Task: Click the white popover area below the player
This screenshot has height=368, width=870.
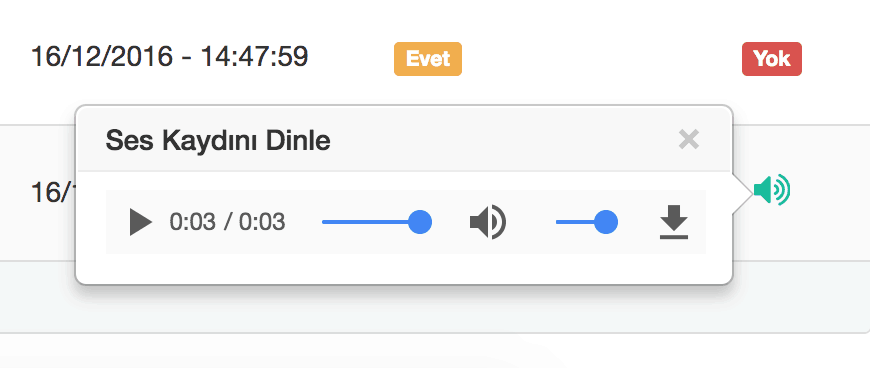Action: [404, 269]
